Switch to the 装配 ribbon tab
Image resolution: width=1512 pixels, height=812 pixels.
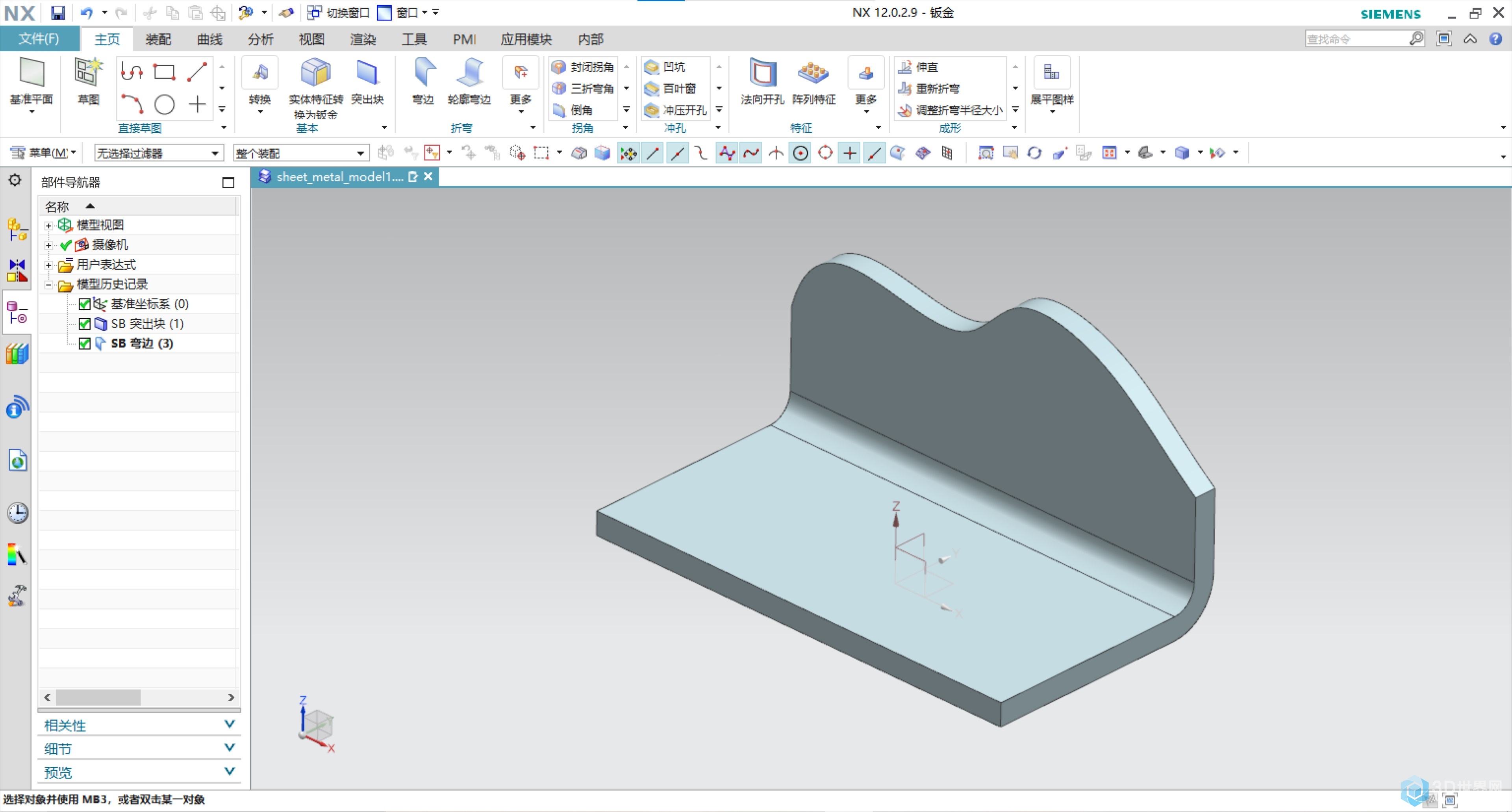click(x=158, y=39)
